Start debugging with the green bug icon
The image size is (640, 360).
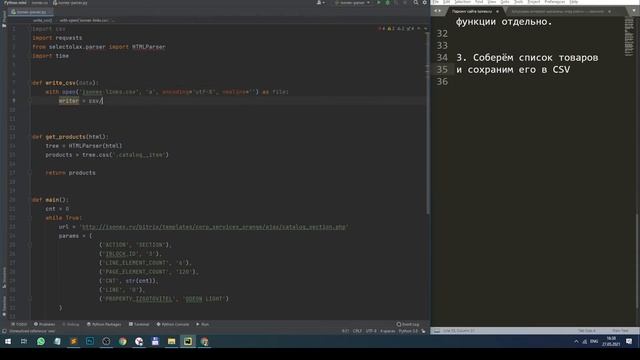387,3
